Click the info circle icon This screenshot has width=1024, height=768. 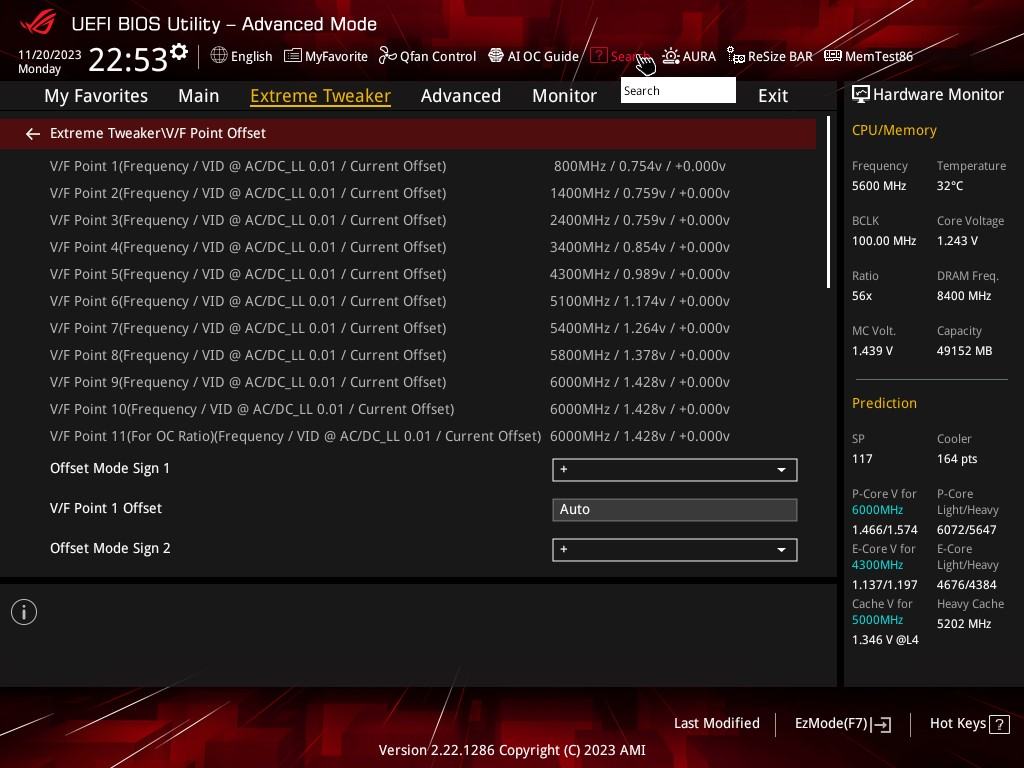[24, 612]
